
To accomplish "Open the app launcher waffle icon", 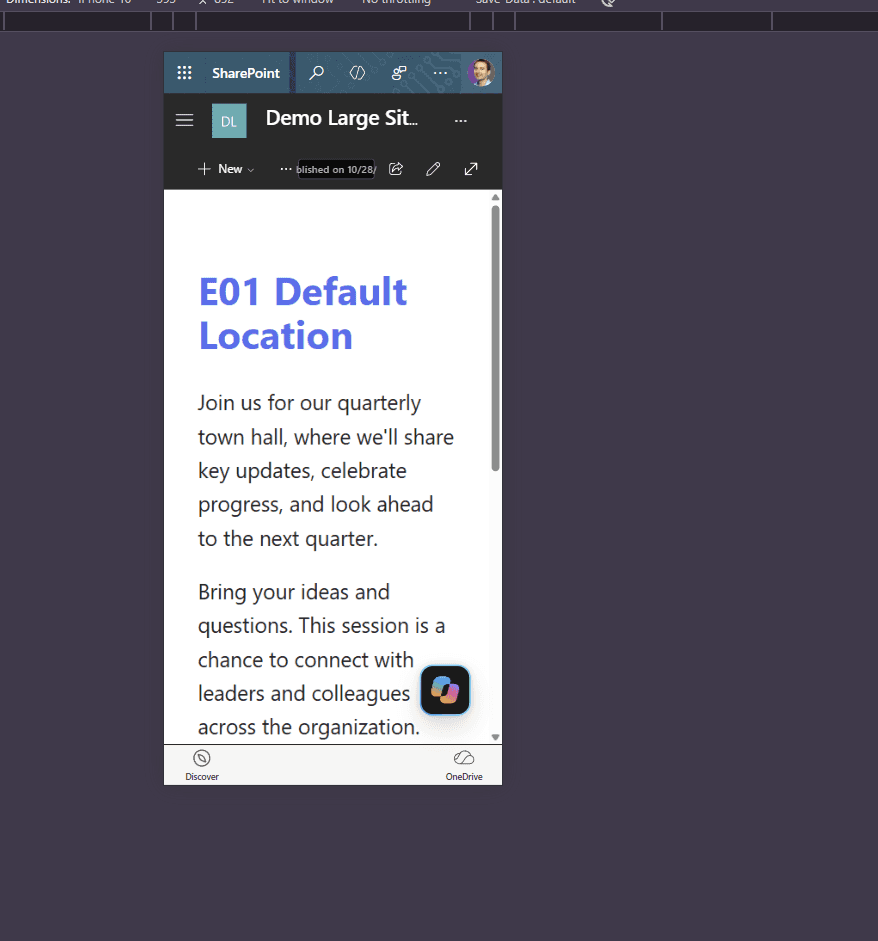I will coord(184,73).
